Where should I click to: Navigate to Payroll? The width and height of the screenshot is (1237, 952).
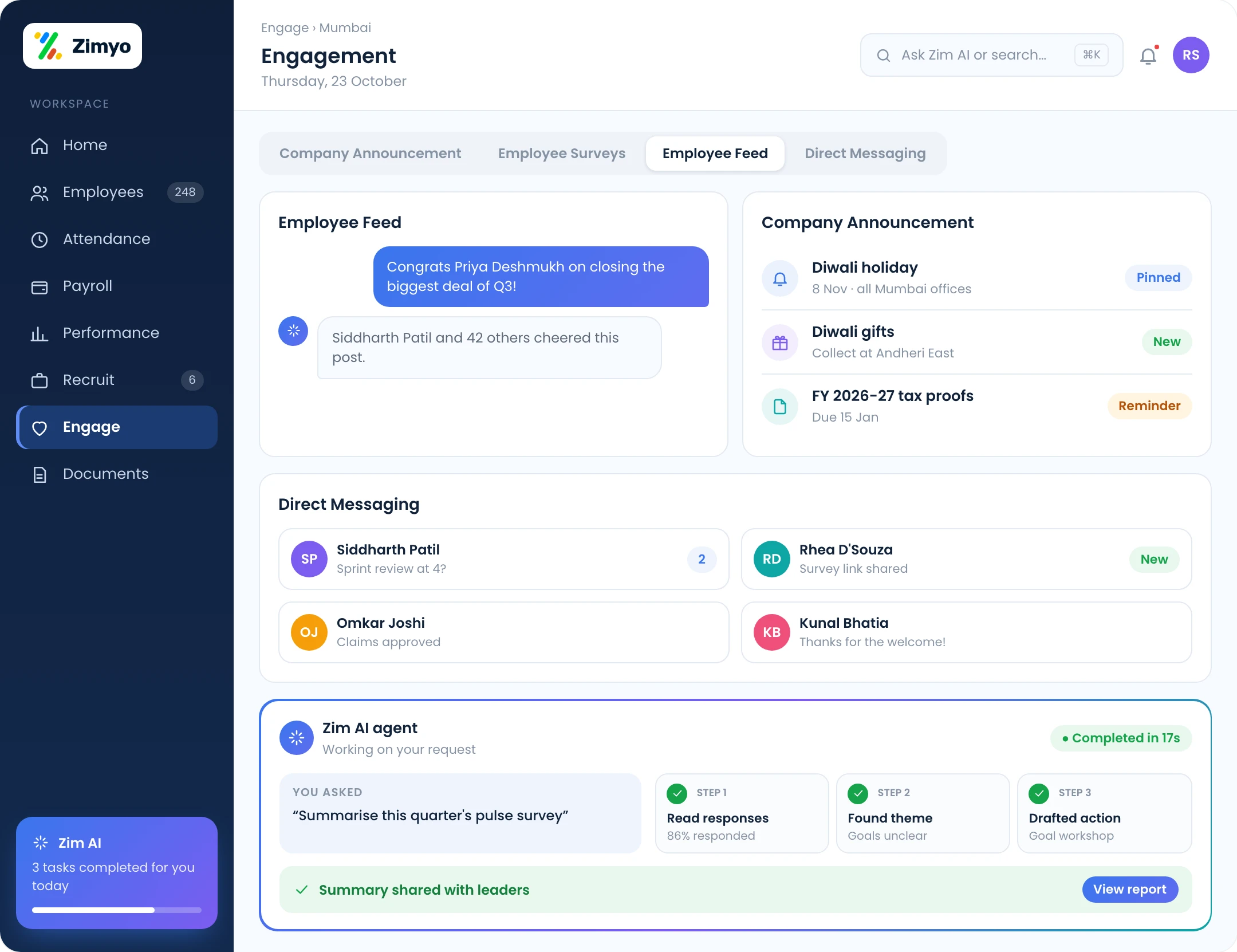point(117,286)
